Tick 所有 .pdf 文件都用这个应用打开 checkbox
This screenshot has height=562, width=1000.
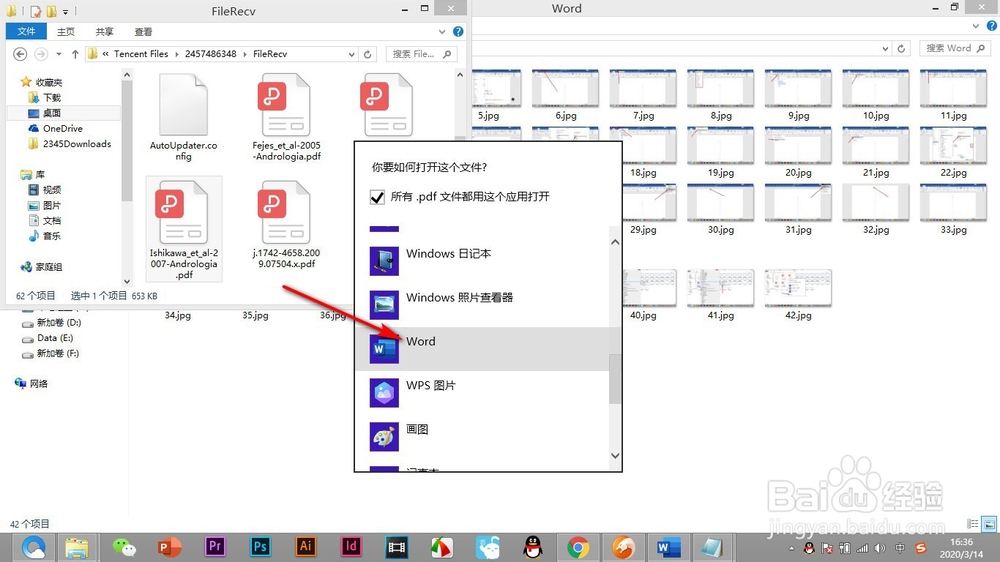377,197
